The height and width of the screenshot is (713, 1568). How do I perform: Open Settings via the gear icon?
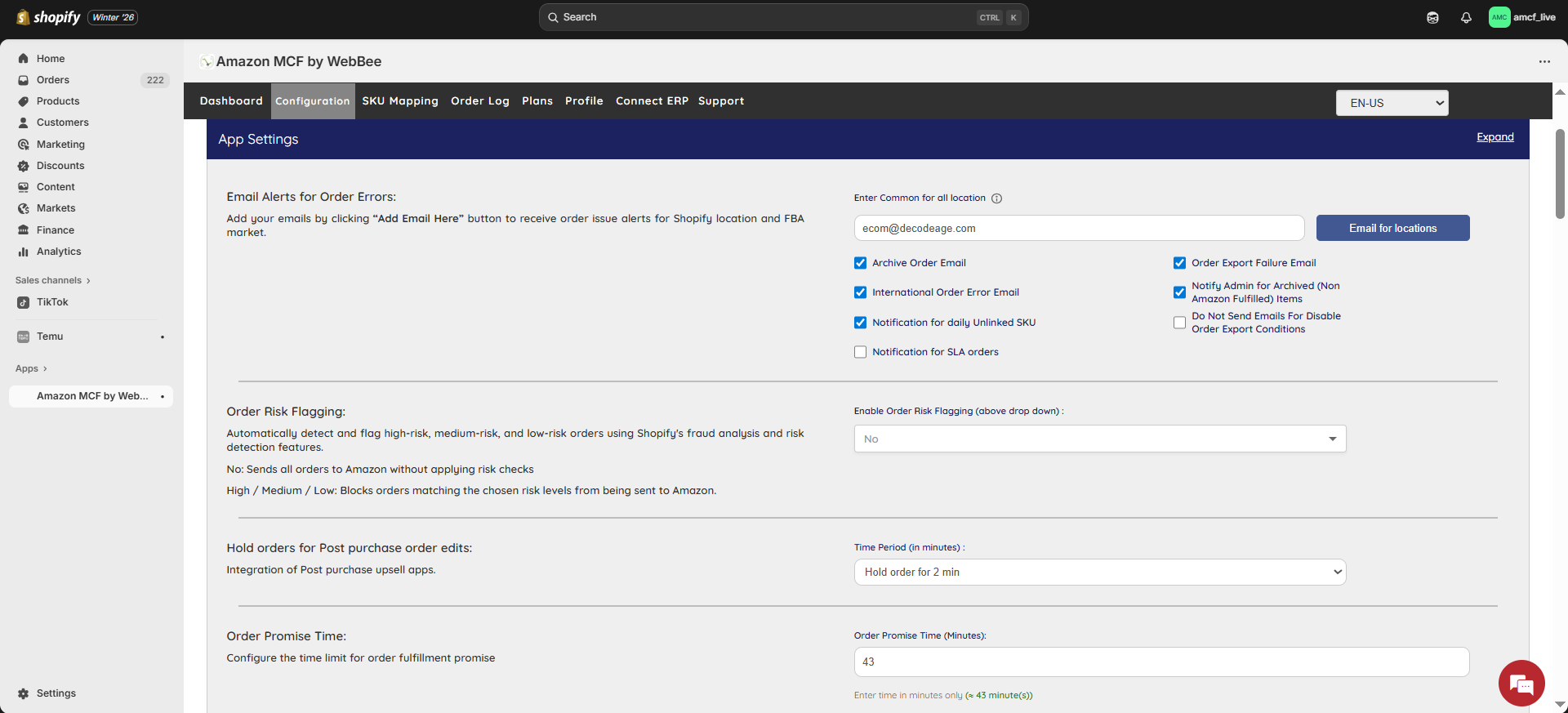[24, 693]
